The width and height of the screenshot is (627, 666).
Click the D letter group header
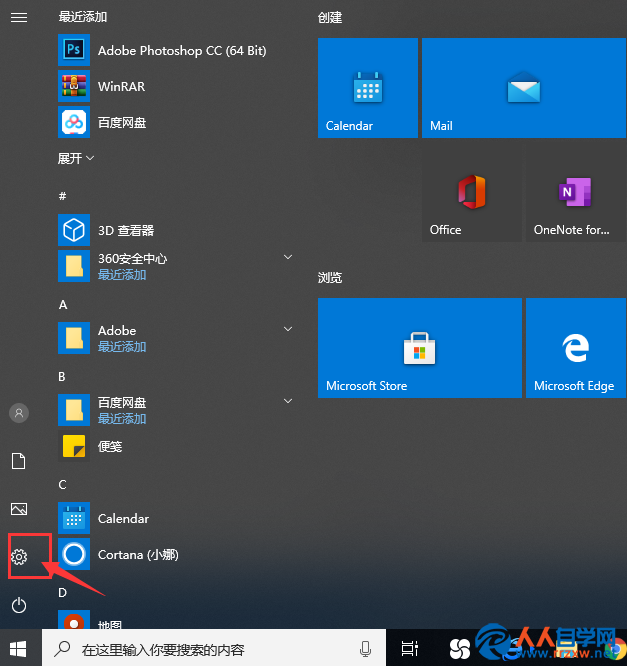pyautogui.click(x=62, y=593)
